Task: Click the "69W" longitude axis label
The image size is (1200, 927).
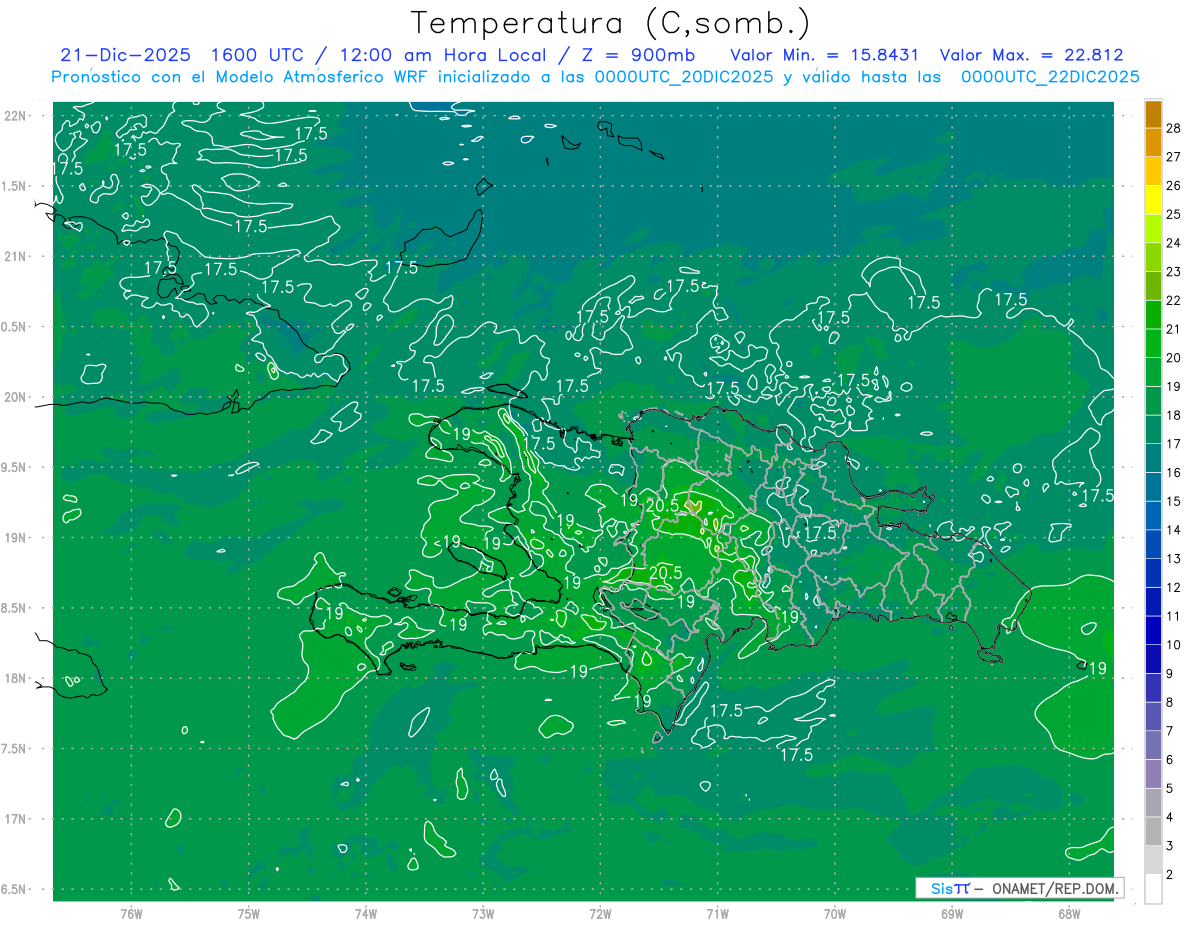Action: tap(952, 914)
